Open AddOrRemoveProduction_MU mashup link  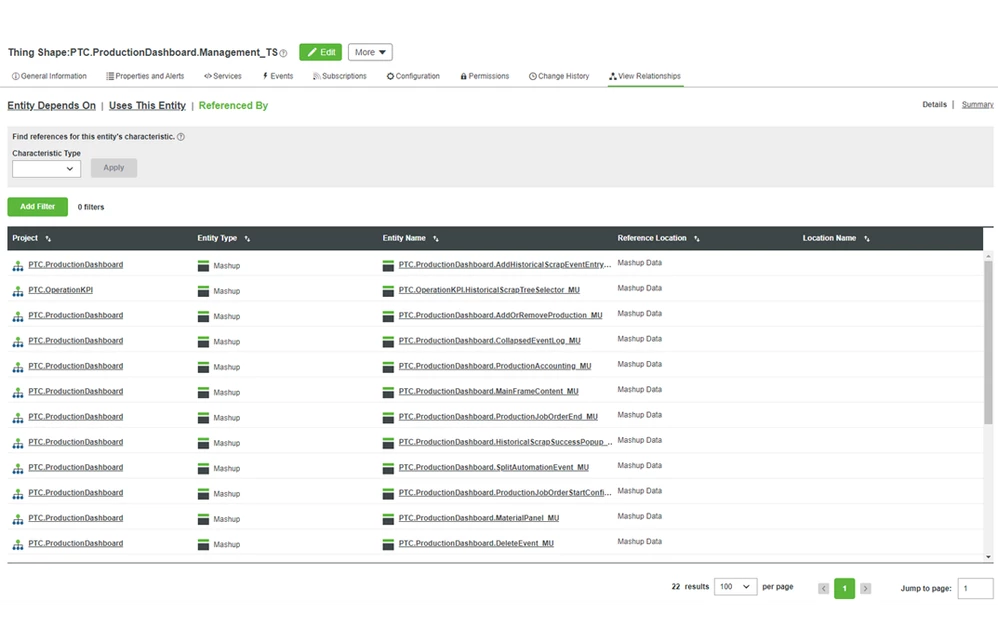pyautogui.click(x=500, y=316)
